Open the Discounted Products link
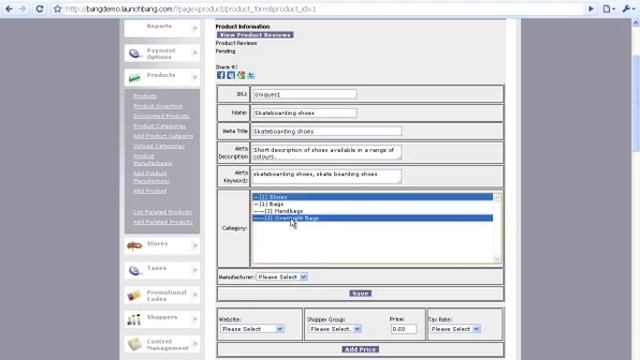640x360 pixels. click(161, 116)
